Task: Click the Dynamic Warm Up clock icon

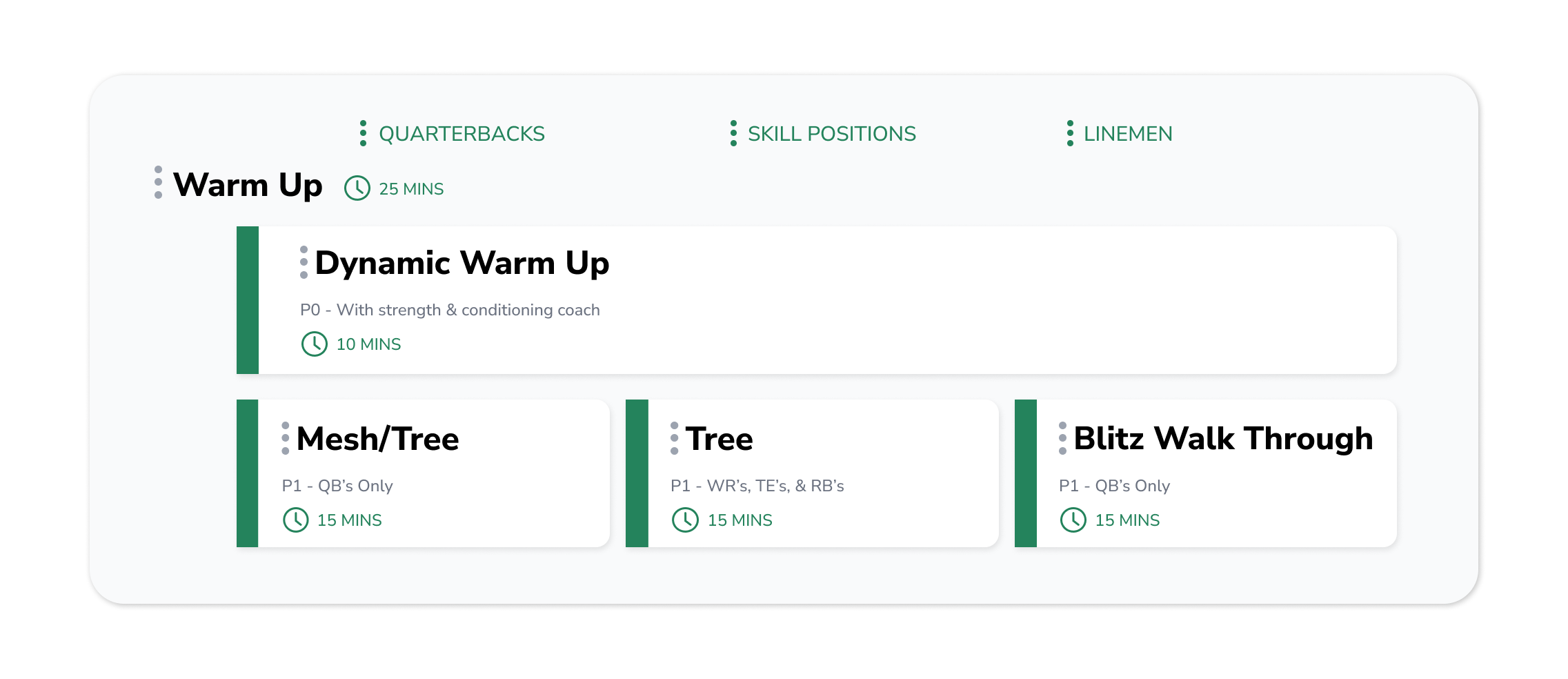Action: click(x=315, y=344)
